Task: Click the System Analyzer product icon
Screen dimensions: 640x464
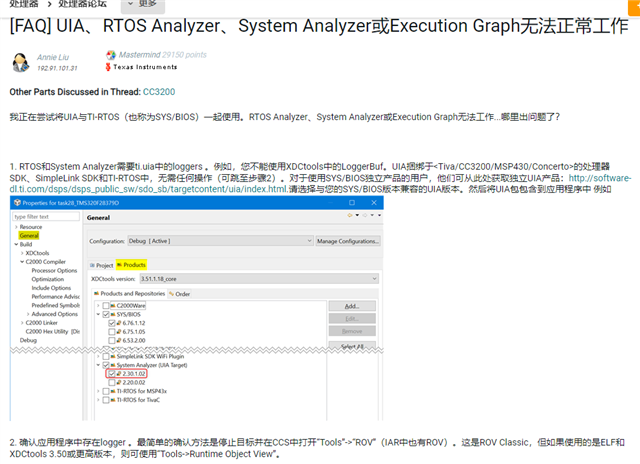Action: click(113, 365)
